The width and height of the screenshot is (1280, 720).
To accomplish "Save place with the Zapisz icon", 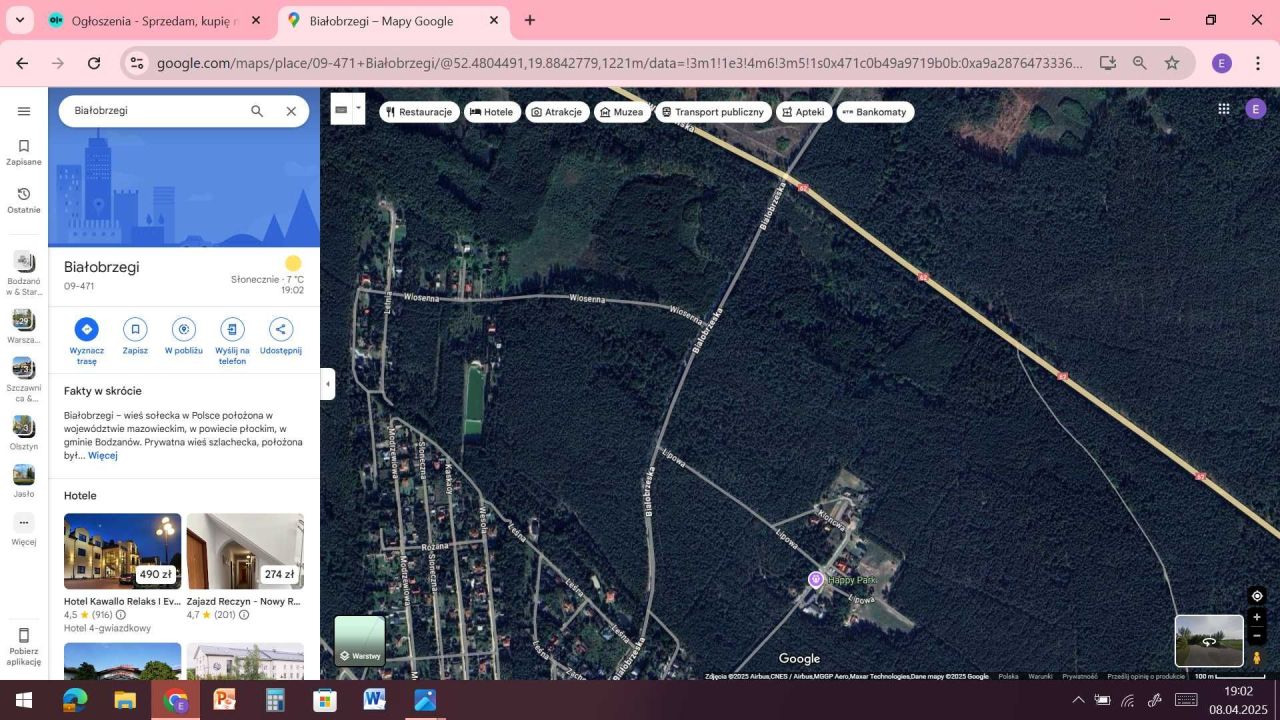I will point(135,329).
